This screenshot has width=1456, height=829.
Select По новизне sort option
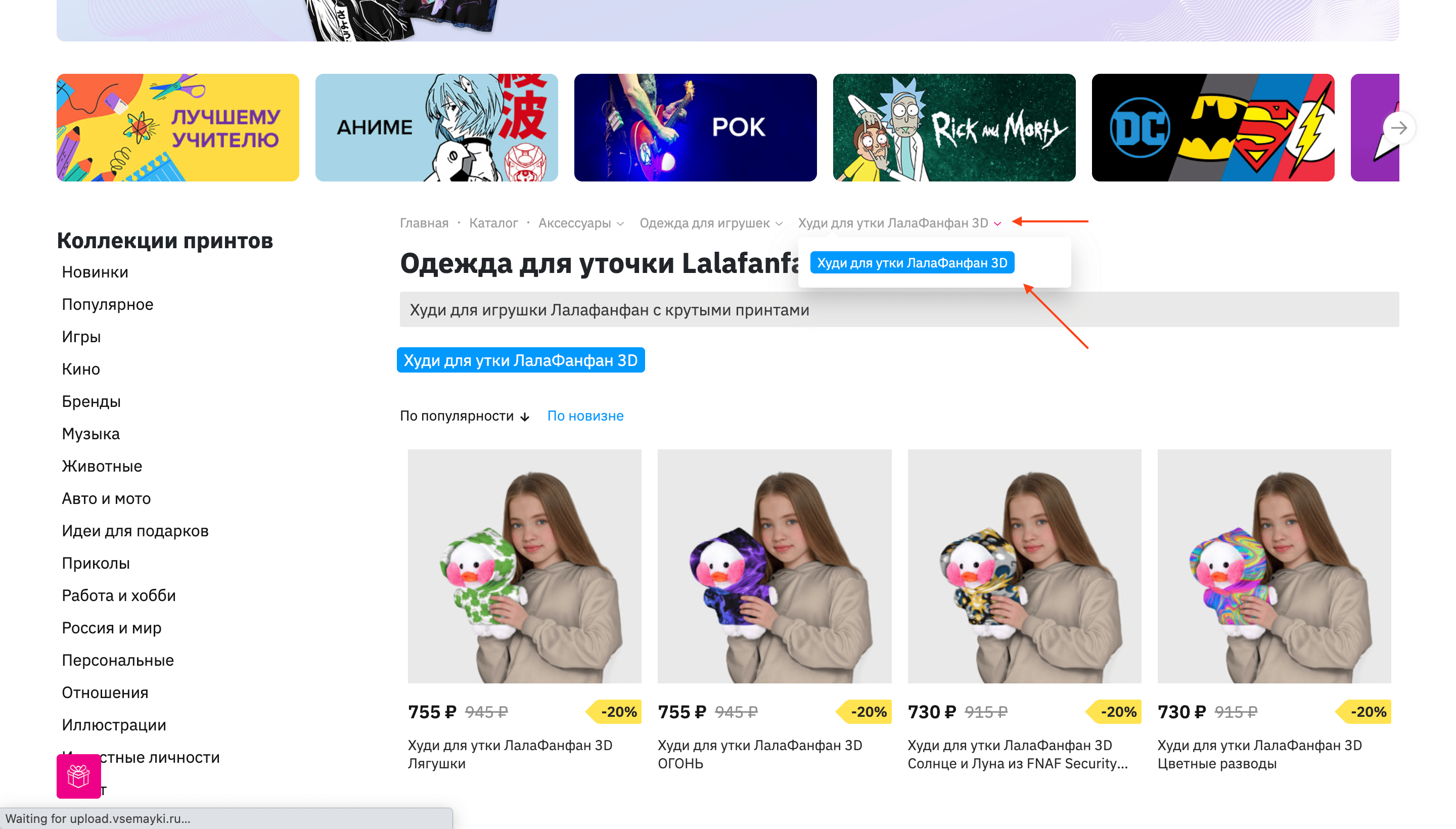(x=585, y=416)
